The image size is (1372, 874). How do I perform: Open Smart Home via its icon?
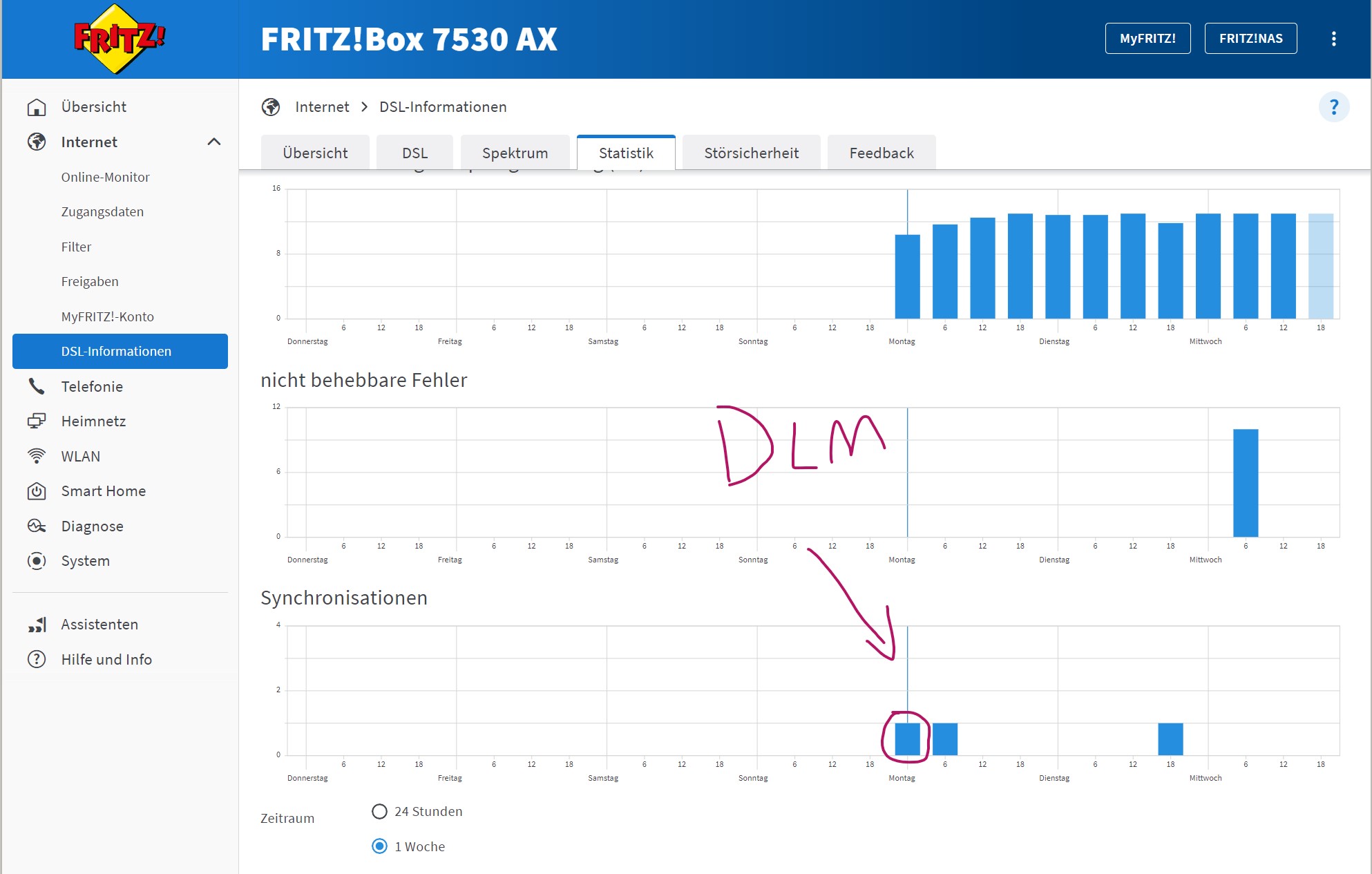[x=37, y=491]
